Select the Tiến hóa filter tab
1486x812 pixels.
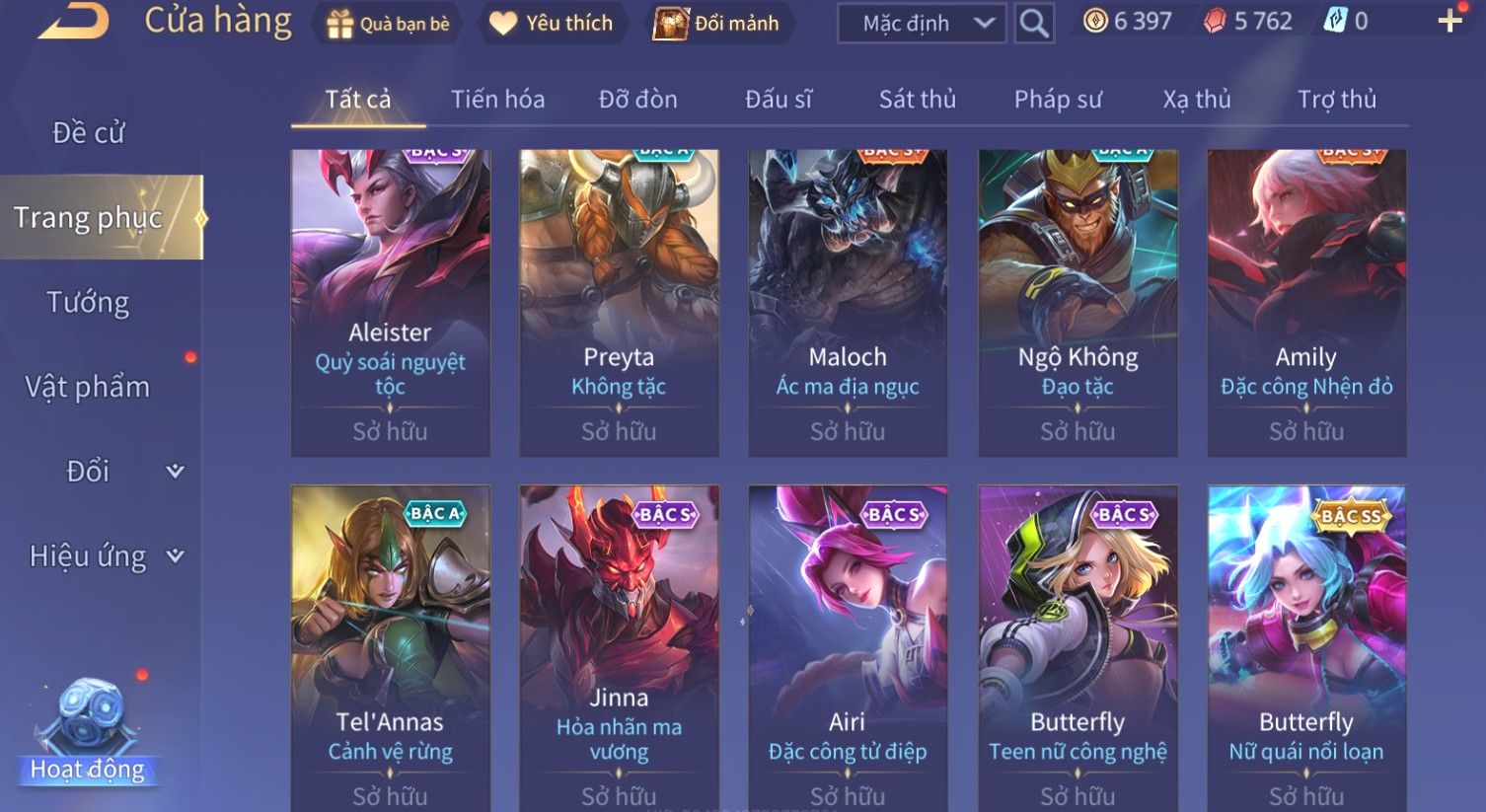click(x=497, y=99)
